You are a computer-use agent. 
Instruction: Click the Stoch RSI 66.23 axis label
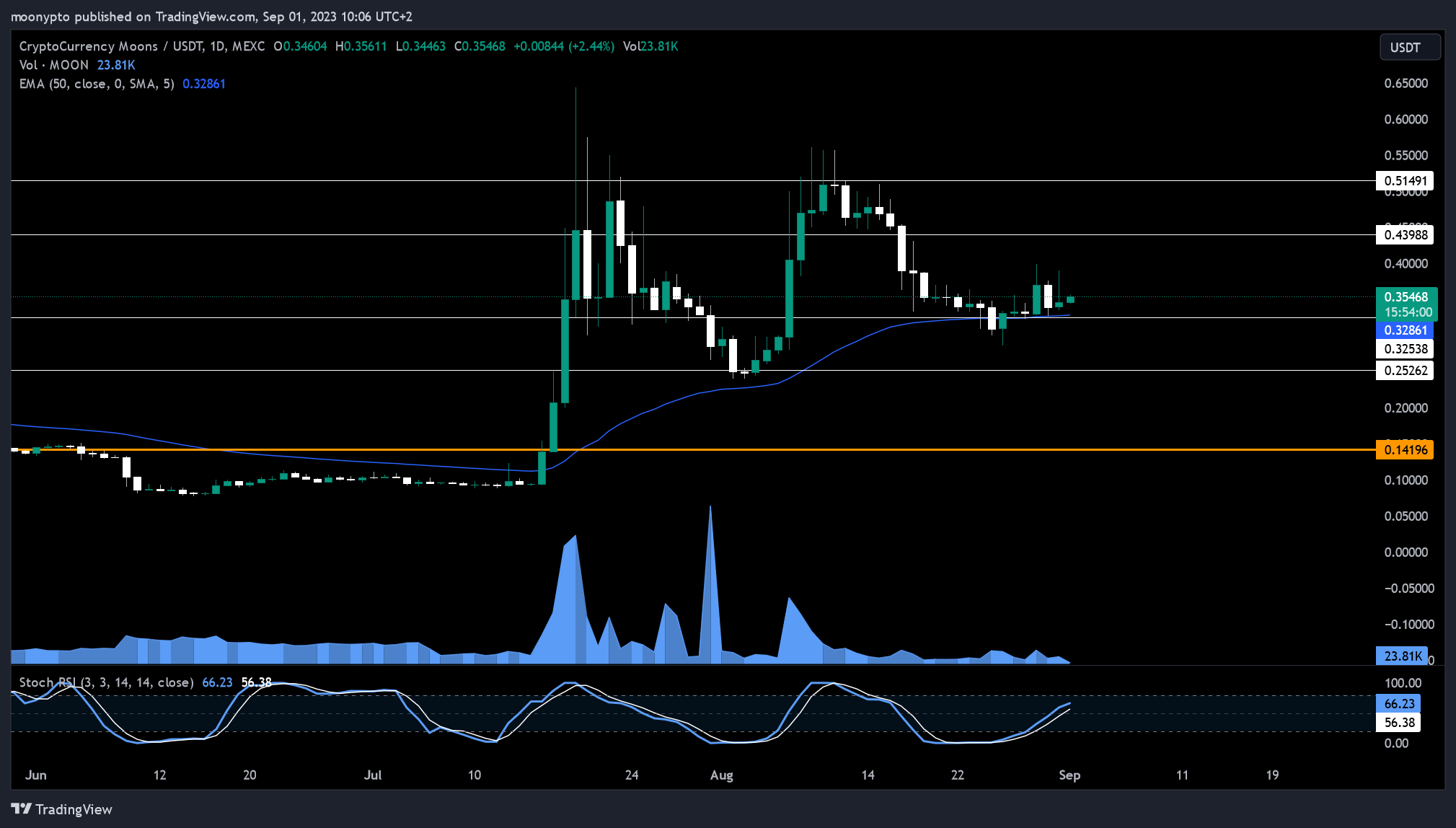point(1398,703)
